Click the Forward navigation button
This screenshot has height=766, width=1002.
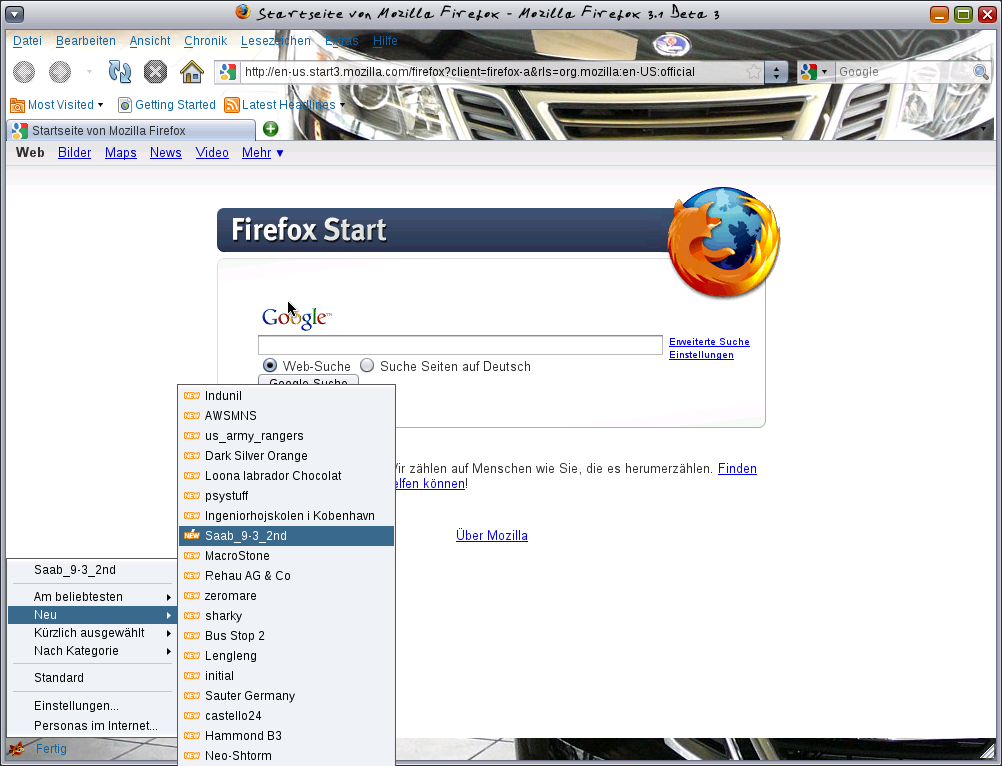[60, 72]
